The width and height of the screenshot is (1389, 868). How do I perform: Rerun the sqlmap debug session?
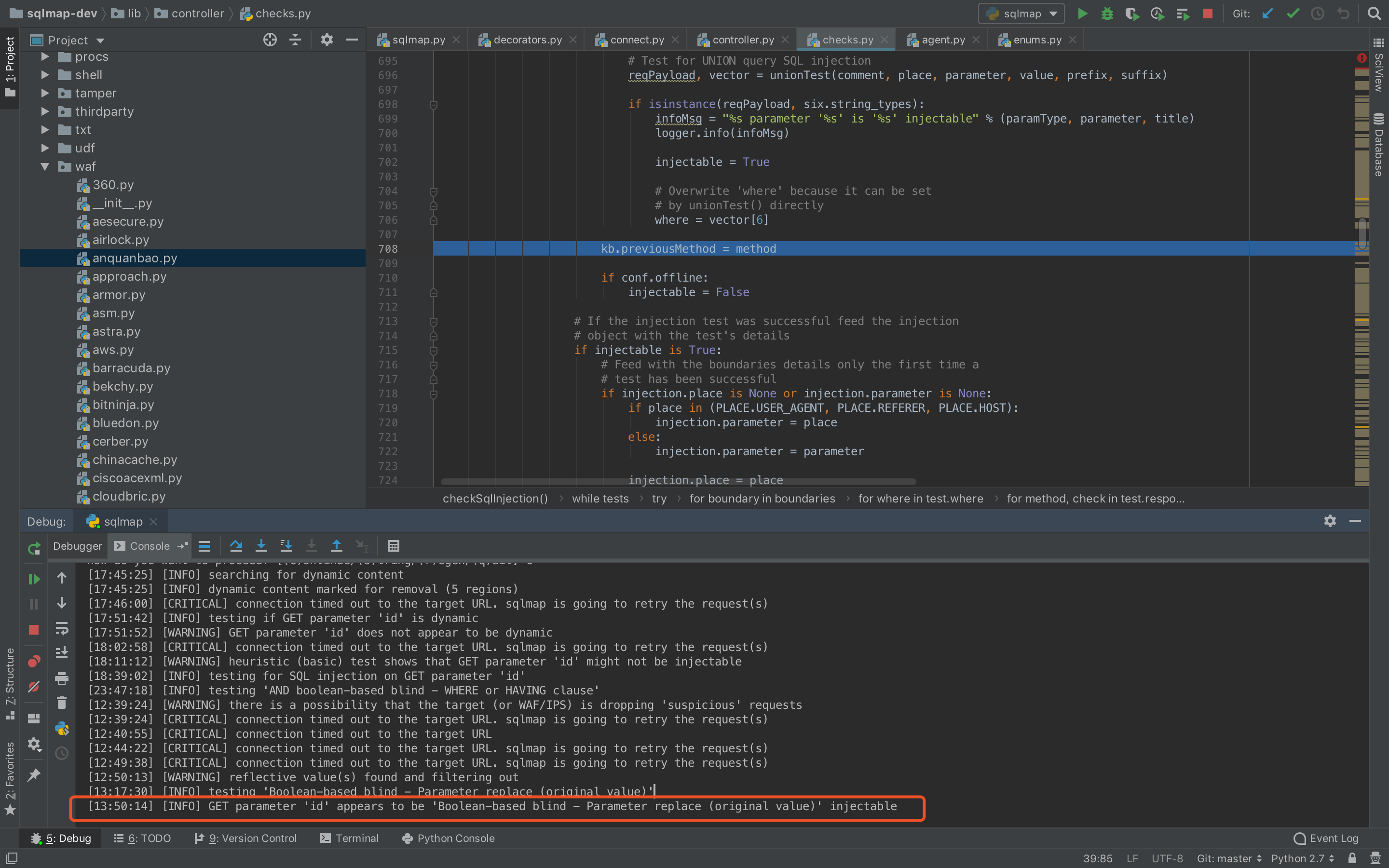click(34, 548)
